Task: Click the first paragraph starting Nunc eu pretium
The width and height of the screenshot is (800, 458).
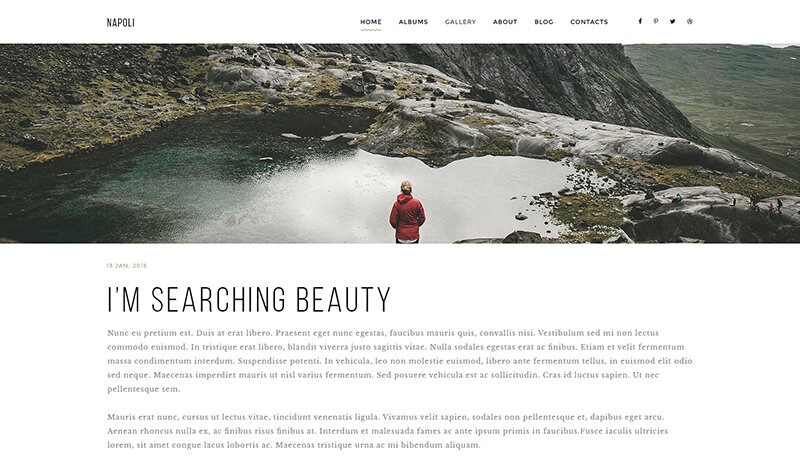Action: coord(400,361)
